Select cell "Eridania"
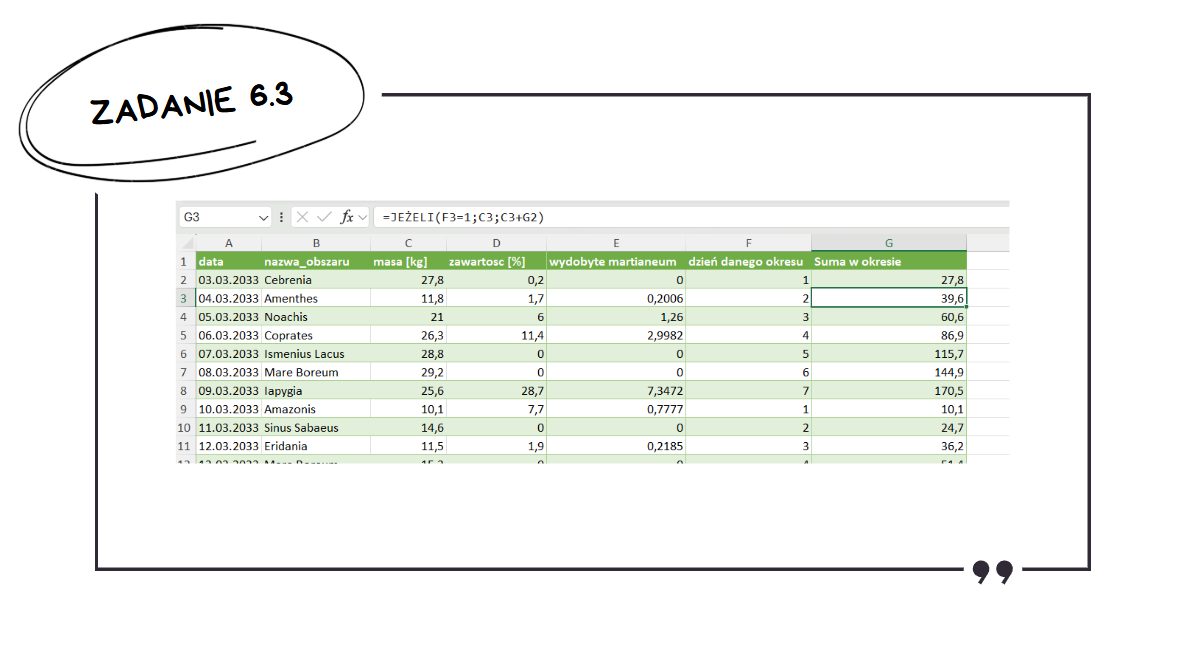Screen dimensions: 1180x663 (316, 446)
